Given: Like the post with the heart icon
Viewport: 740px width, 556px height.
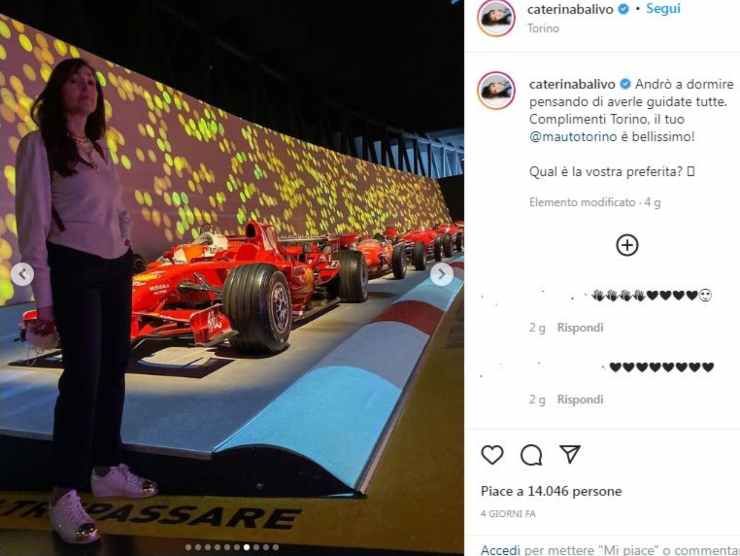Looking at the screenshot, I should coord(492,455).
